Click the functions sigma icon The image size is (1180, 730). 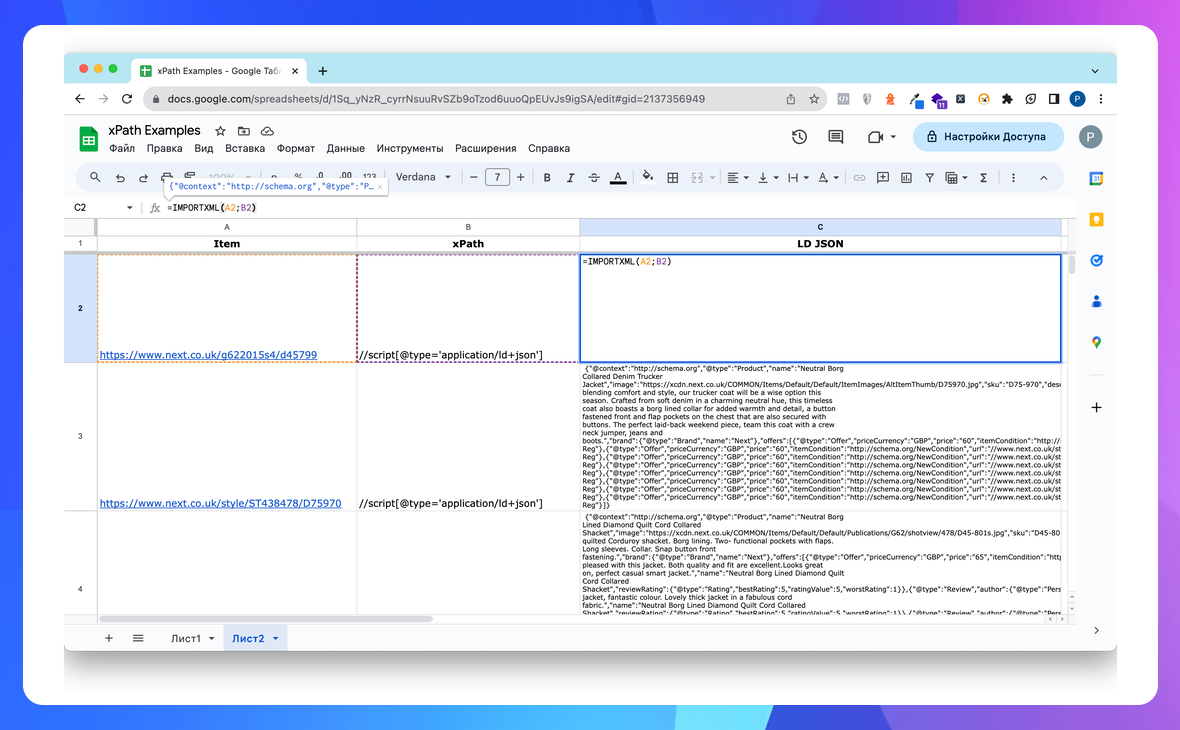[x=983, y=177]
